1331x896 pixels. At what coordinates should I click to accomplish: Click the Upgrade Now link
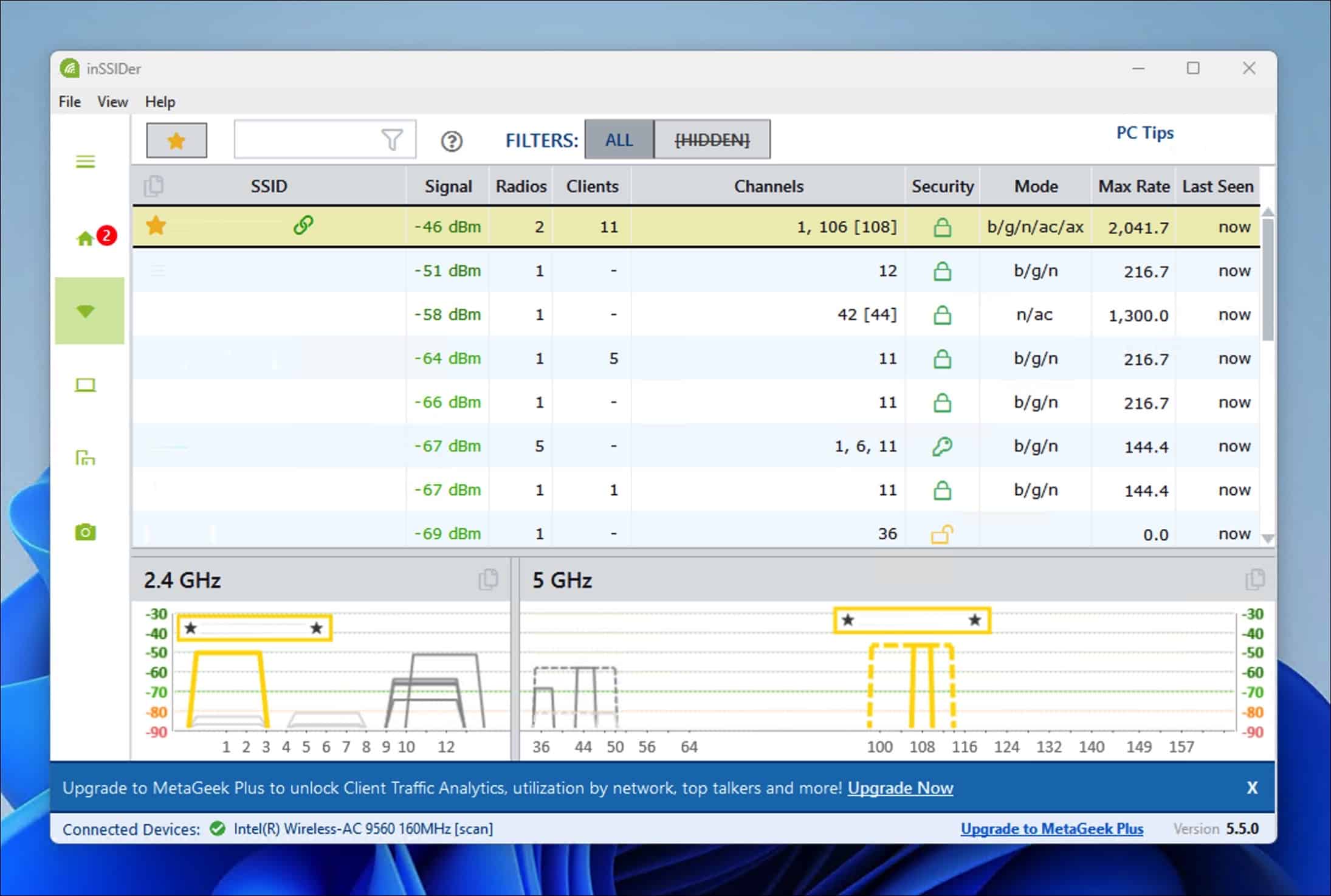[901, 788]
